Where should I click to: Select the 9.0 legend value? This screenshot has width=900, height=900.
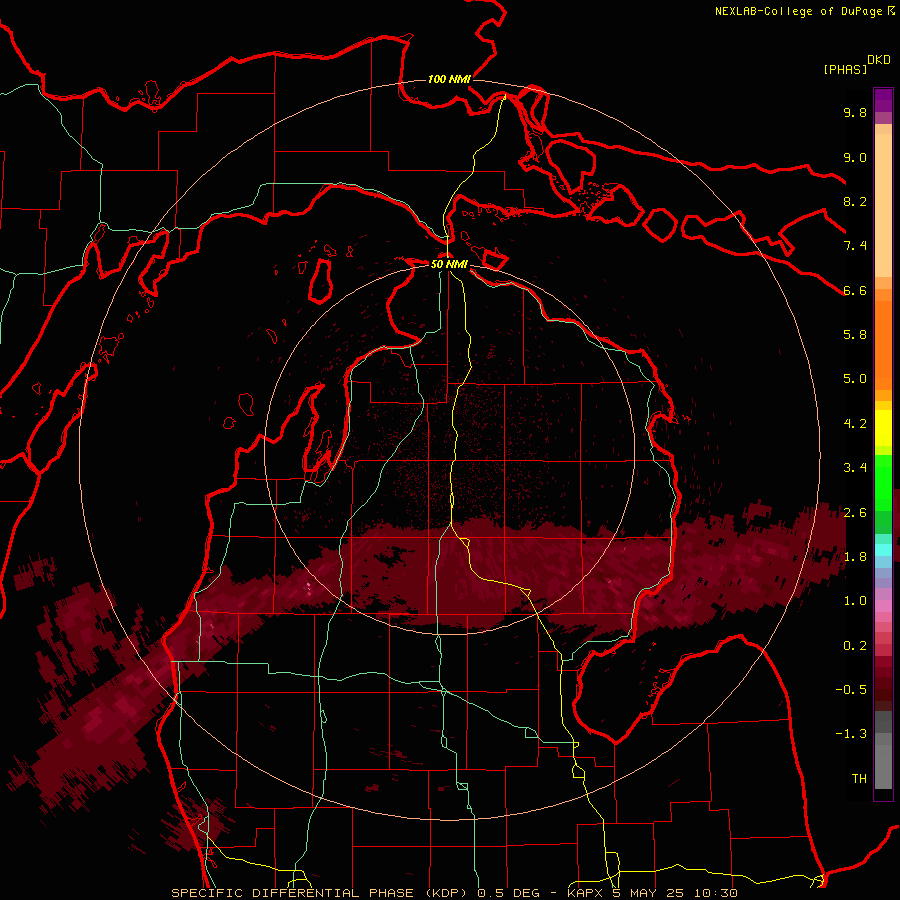[855, 157]
